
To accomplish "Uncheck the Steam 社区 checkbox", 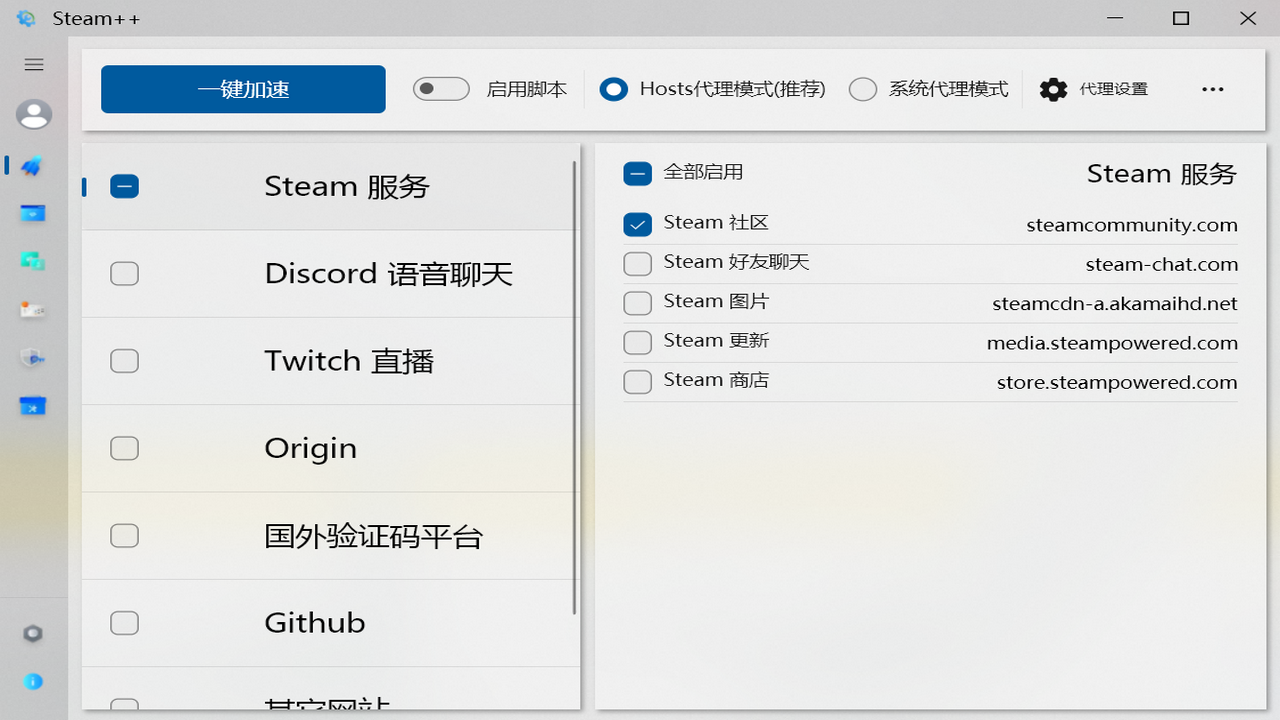I will 637,224.
